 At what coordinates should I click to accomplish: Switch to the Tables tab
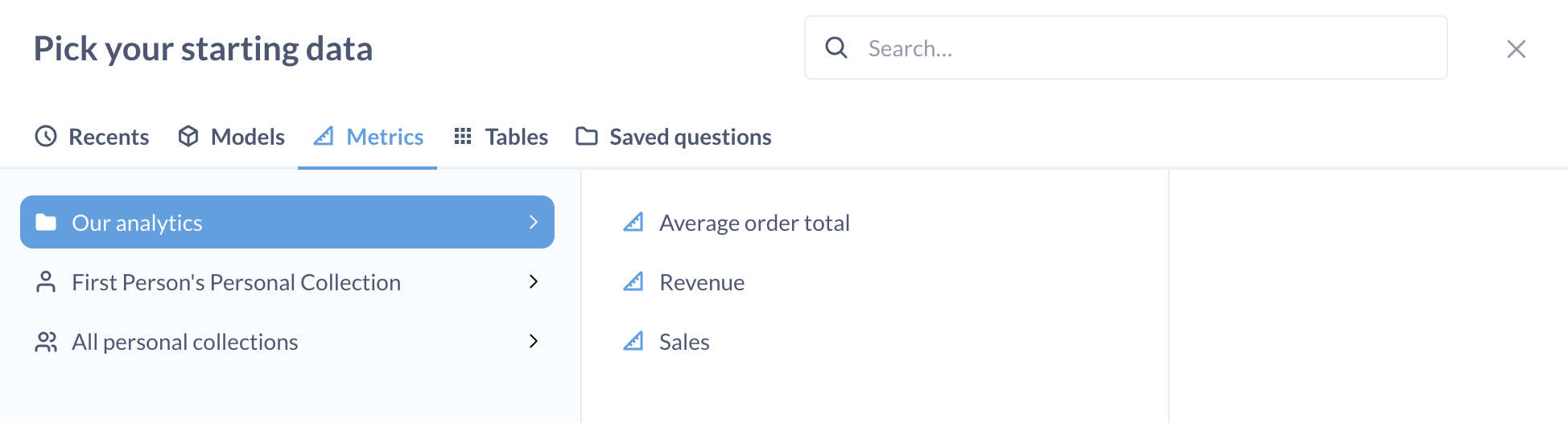click(x=516, y=138)
